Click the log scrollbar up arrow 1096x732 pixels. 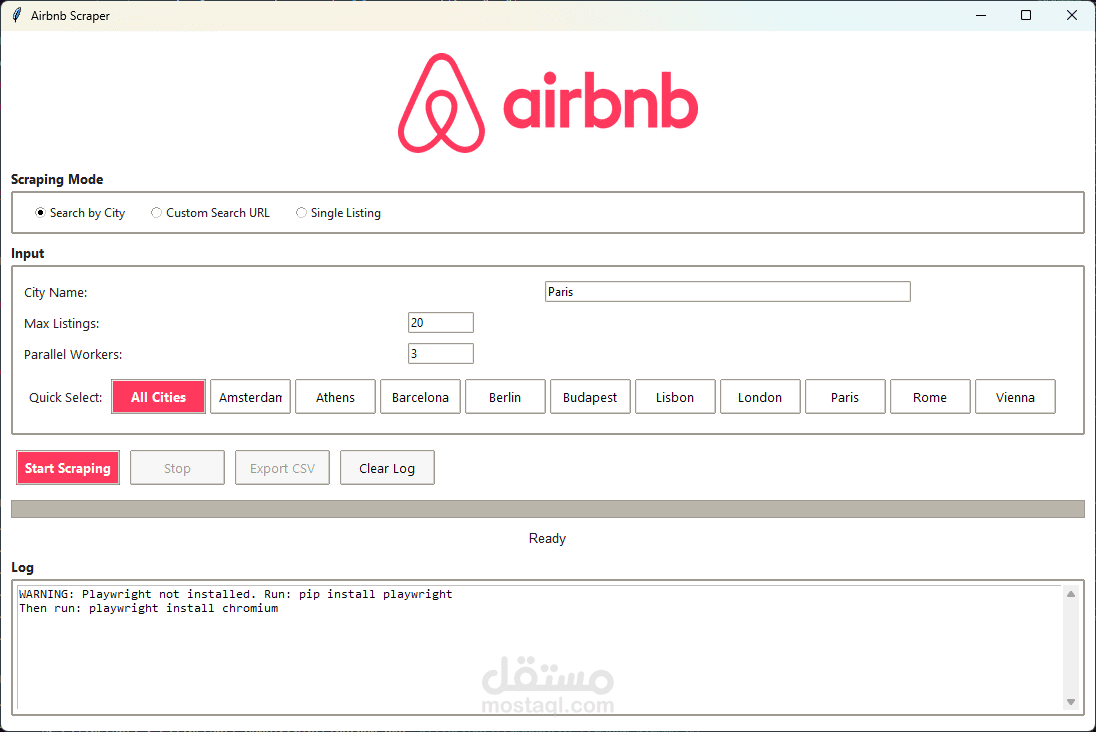(x=1071, y=594)
